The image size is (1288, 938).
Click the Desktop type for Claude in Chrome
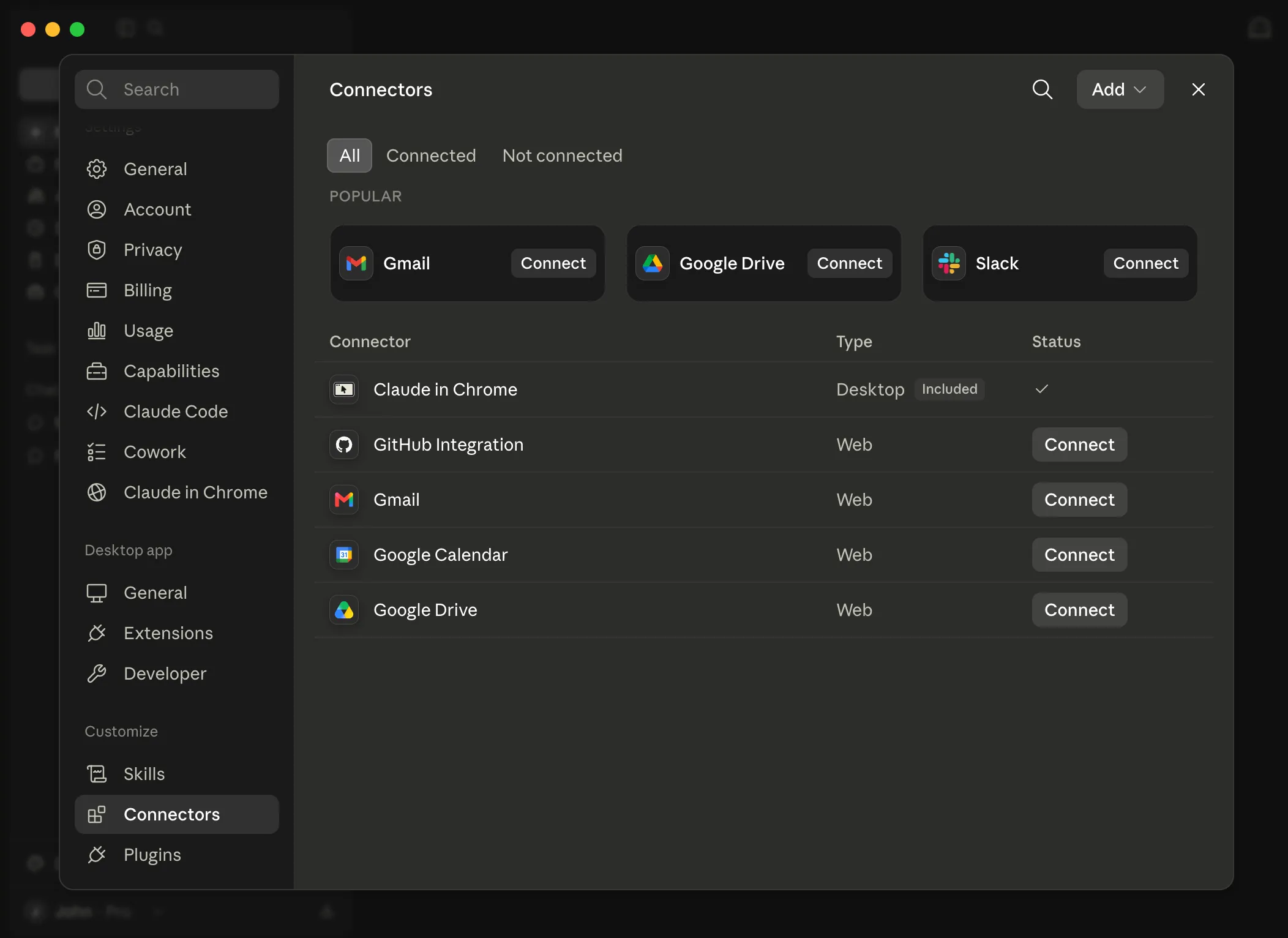click(870, 389)
